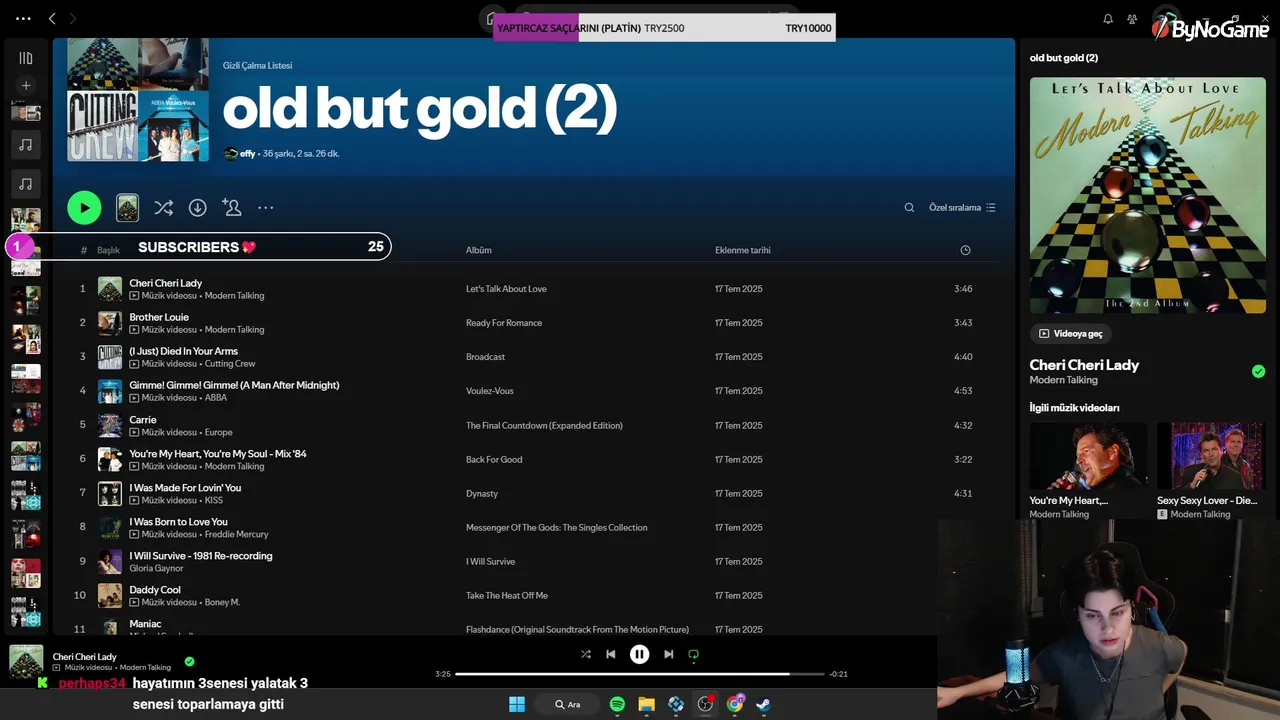
Task: Open the notifications bell
Action: tap(1108, 19)
